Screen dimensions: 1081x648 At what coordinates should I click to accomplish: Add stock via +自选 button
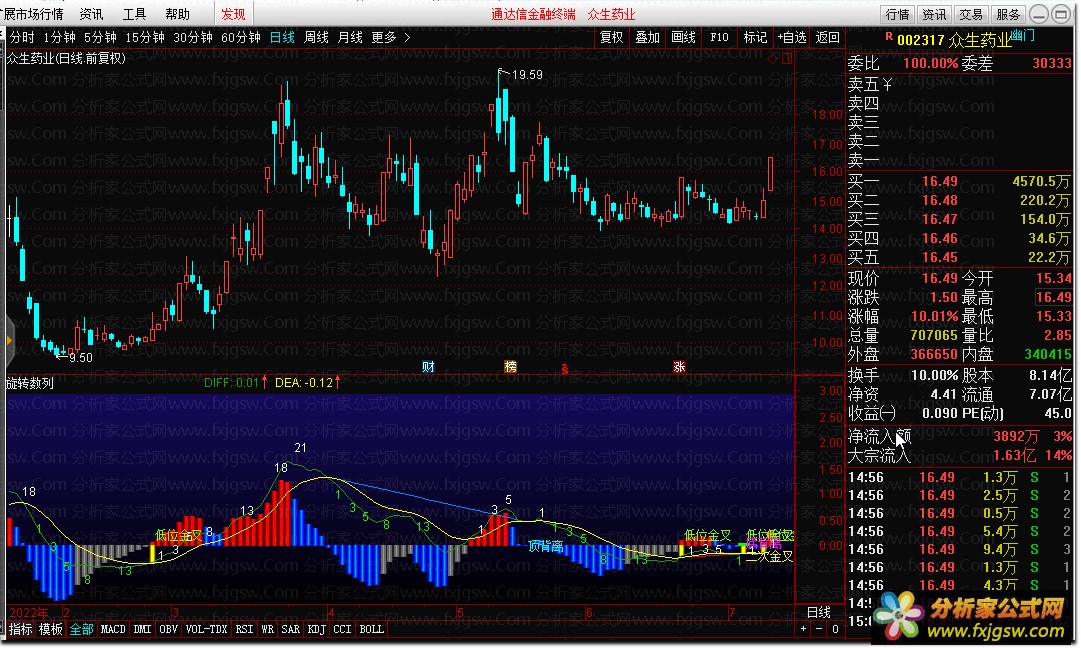[x=791, y=37]
